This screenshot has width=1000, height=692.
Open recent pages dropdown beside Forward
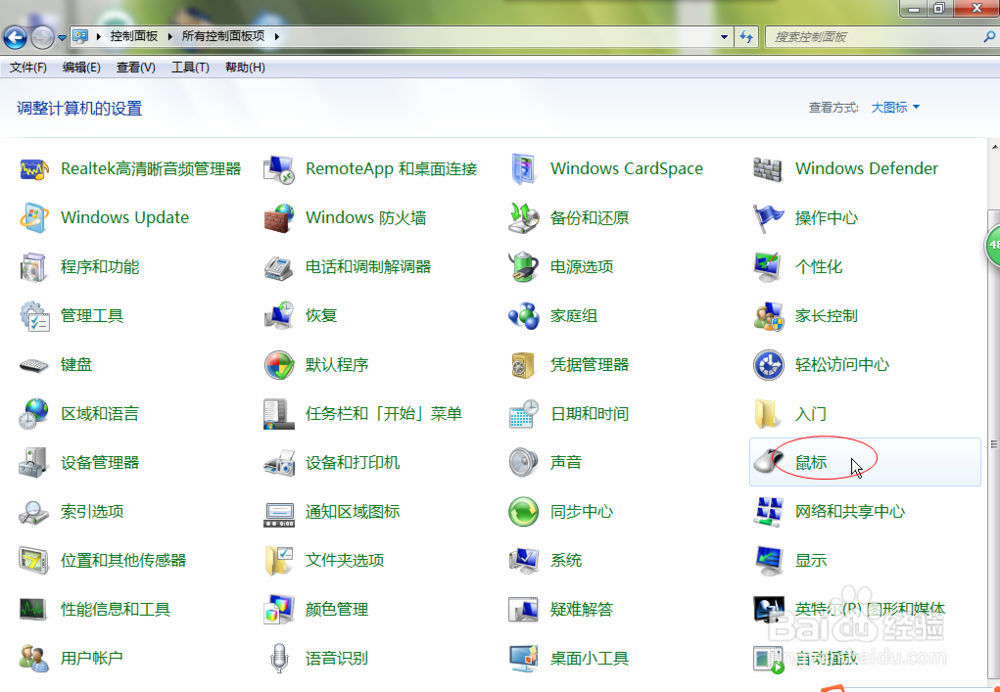[x=62, y=38]
